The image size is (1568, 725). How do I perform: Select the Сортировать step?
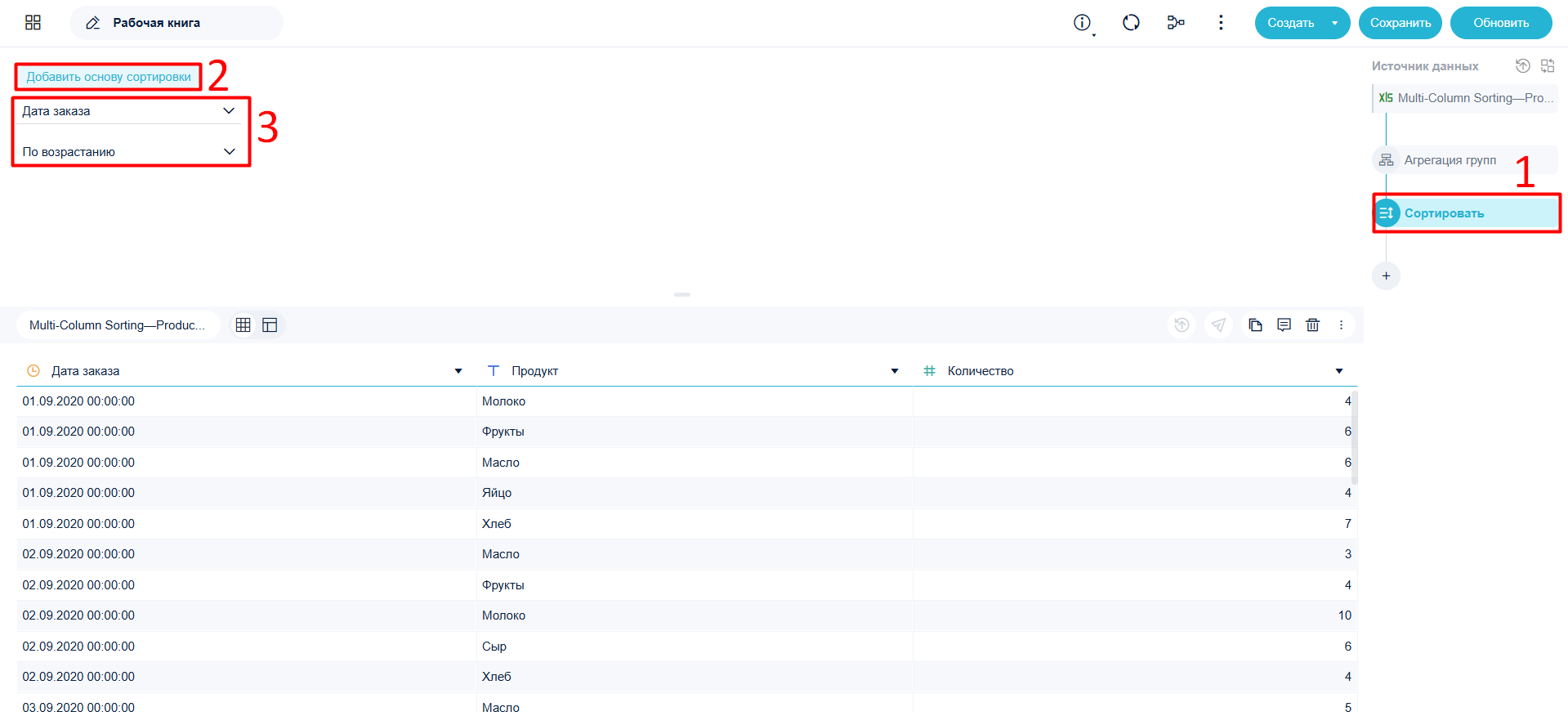pyautogui.click(x=1466, y=213)
